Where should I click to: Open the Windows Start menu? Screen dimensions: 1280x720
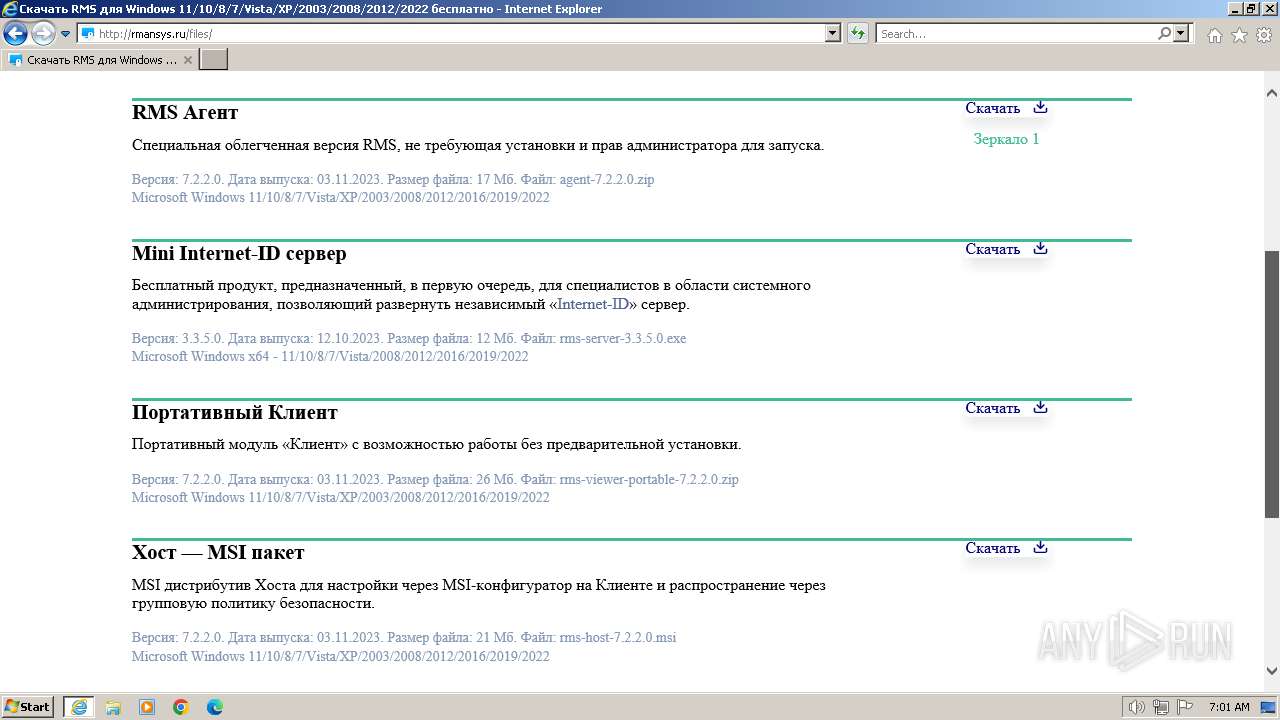(28, 706)
